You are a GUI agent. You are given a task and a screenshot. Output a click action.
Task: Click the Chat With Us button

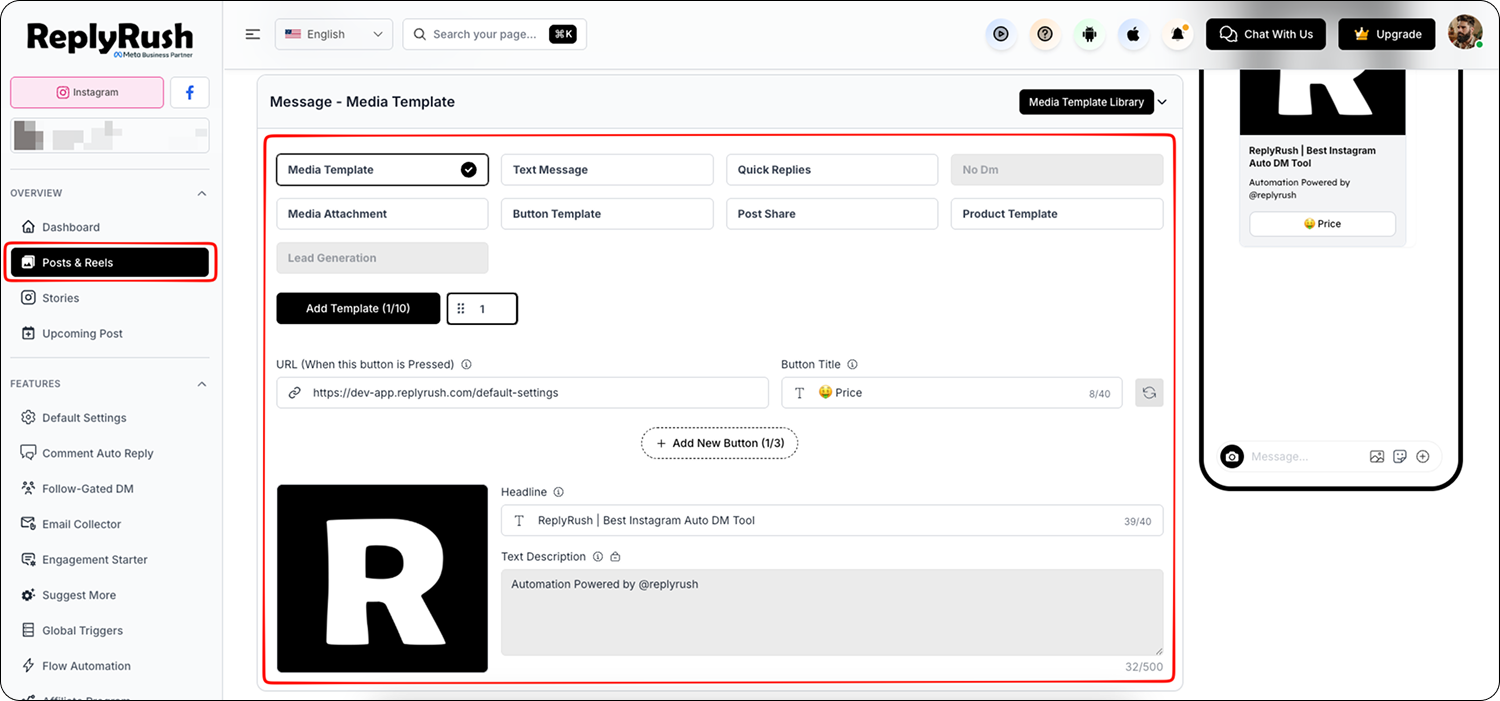1266,34
